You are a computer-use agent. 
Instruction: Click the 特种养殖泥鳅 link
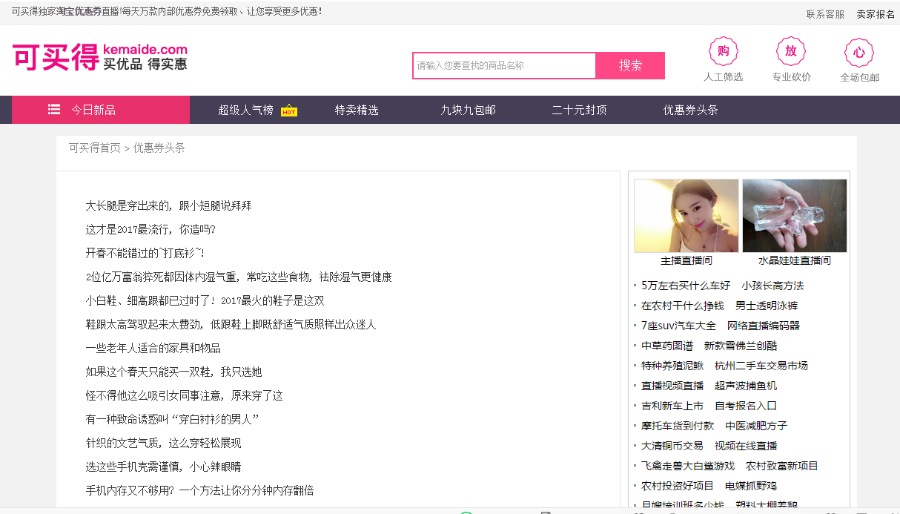672,365
